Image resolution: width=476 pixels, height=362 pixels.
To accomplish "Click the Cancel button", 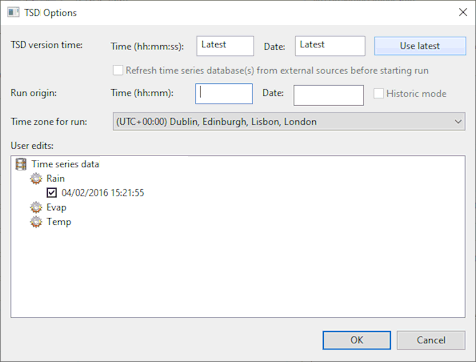I will (431, 340).
